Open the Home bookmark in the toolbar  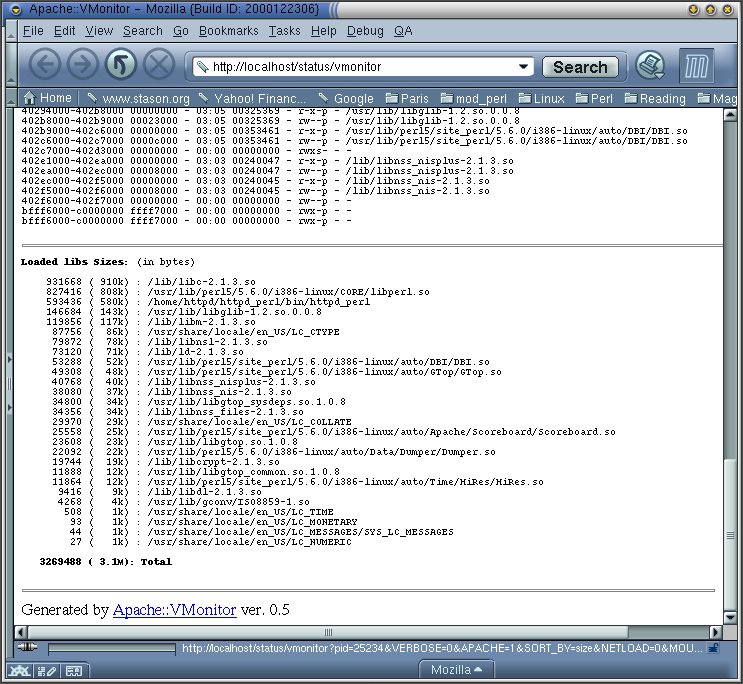pos(47,98)
